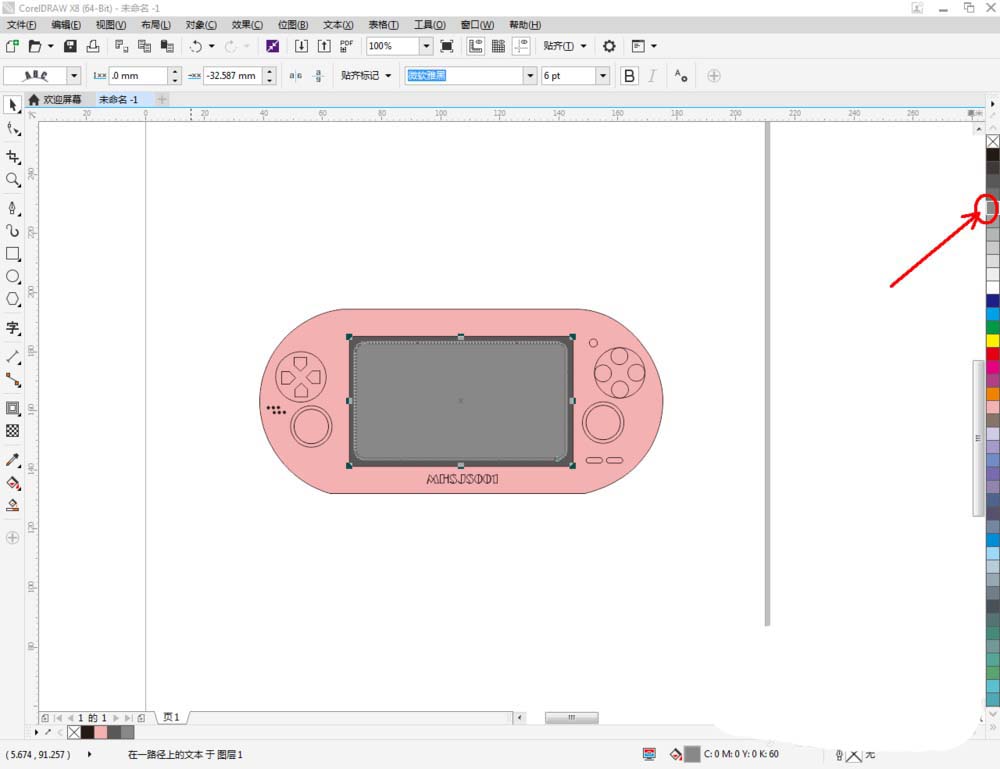The height and width of the screenshot is (769, 1000).
Task: Select the Text tool
Action: coord(13,328)
